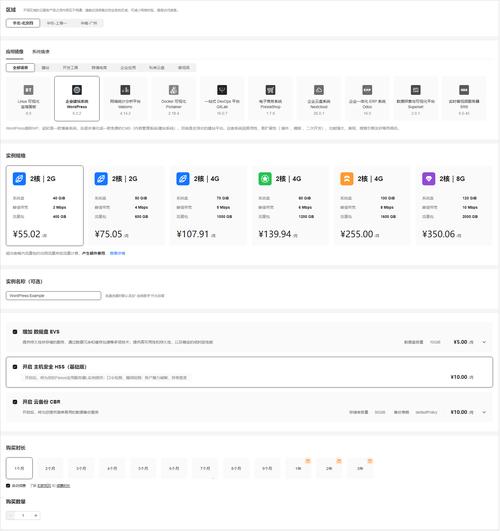Toggle the 主机安全 HSS checkbox

click(x=15, y=367)
